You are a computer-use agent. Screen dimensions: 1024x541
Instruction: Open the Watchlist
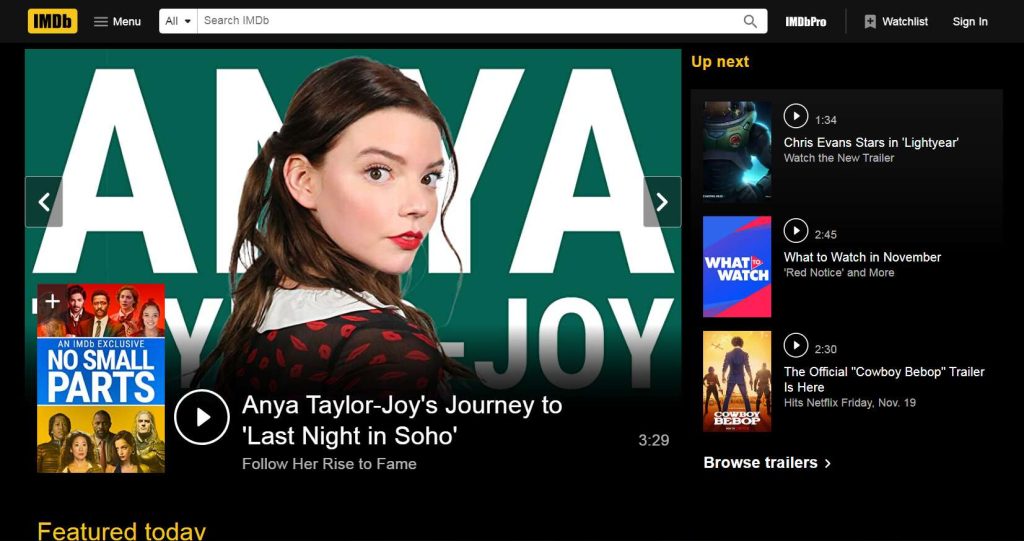click(896, 22)
